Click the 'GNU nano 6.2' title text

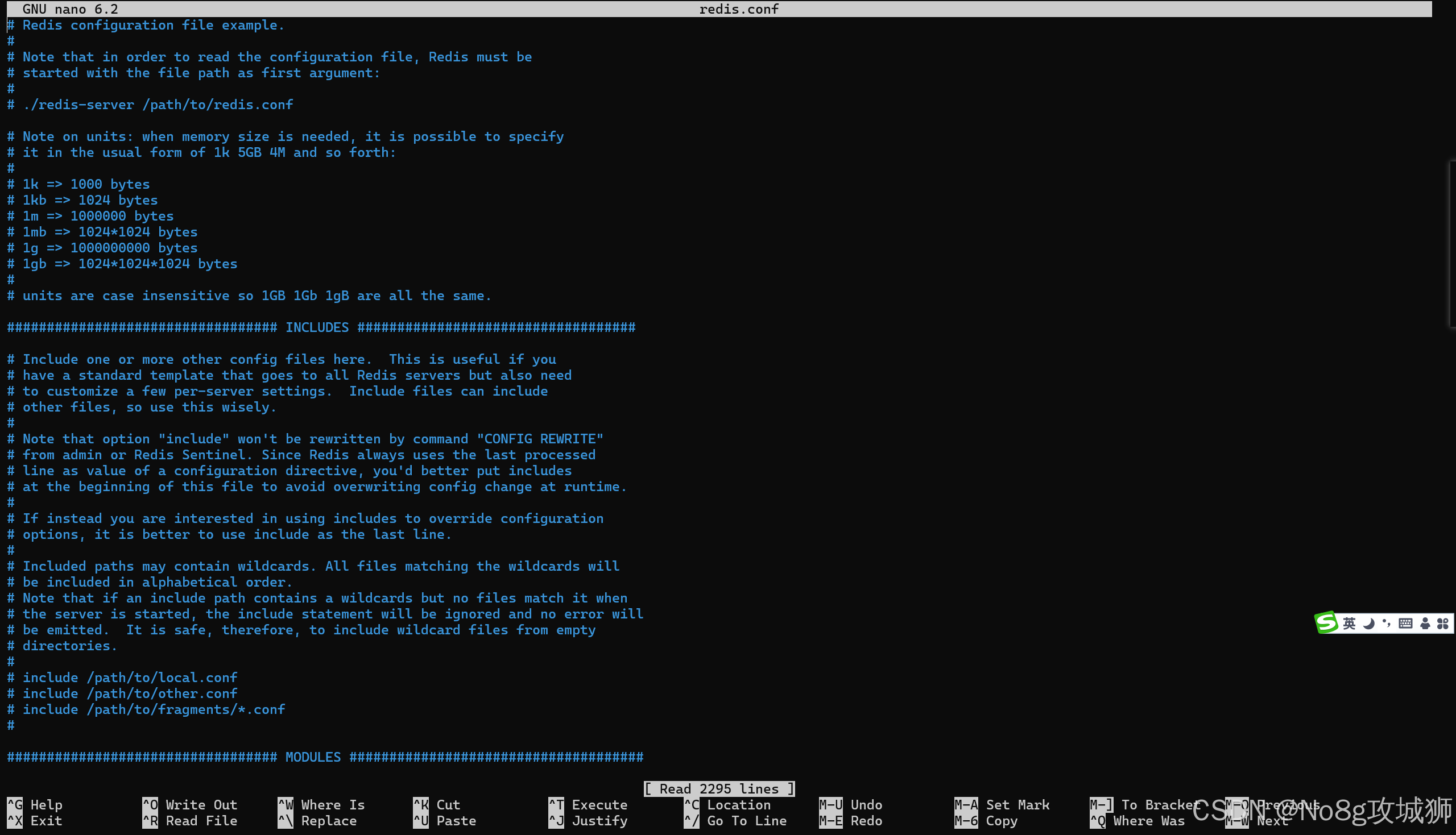click(71, 9)
